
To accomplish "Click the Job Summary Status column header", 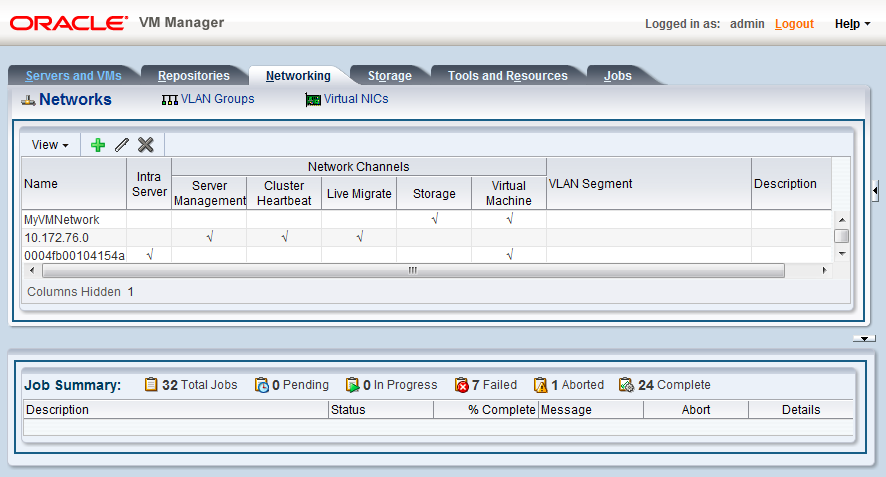I will (x=381, y=410).
